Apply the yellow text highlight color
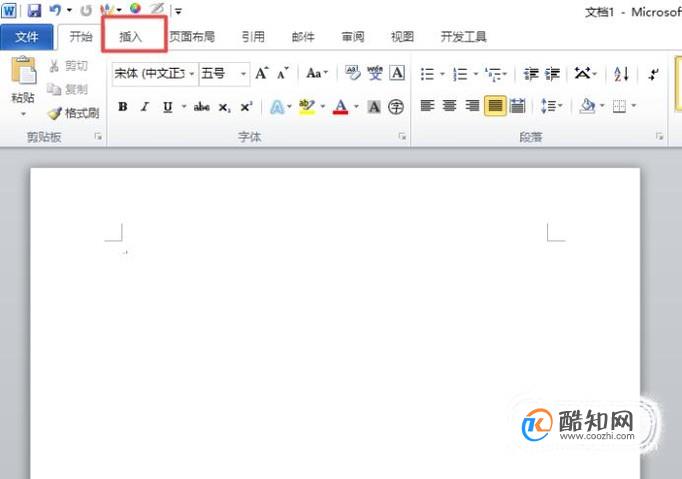The height and width of the screenshot is (479, 682). 307,107
